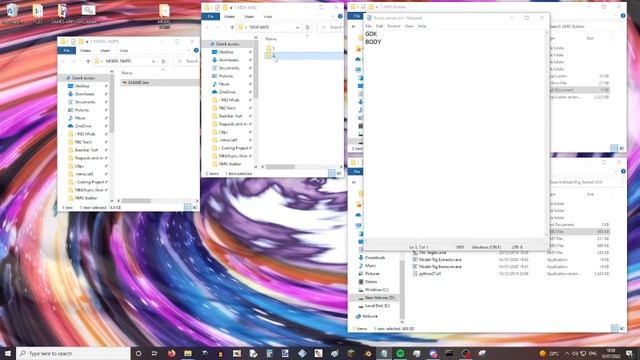Open Spotify from the taskbar
The width and height of the screenshot is (640, 360).
(400, 353)
